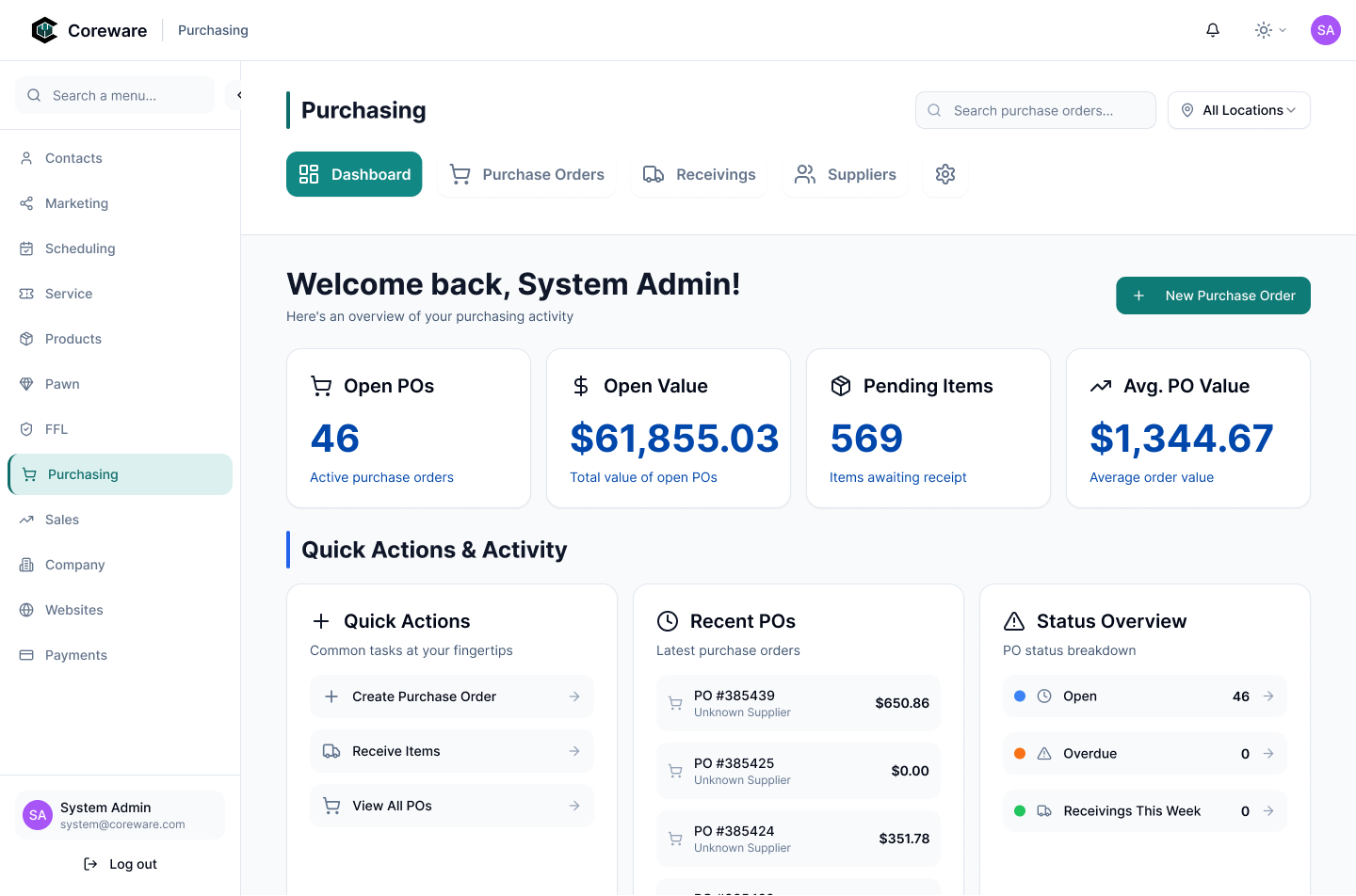This screenshot has width=1356, height=896.
Task: Toggle the theme using sun icon
Action: (1264, 30)
